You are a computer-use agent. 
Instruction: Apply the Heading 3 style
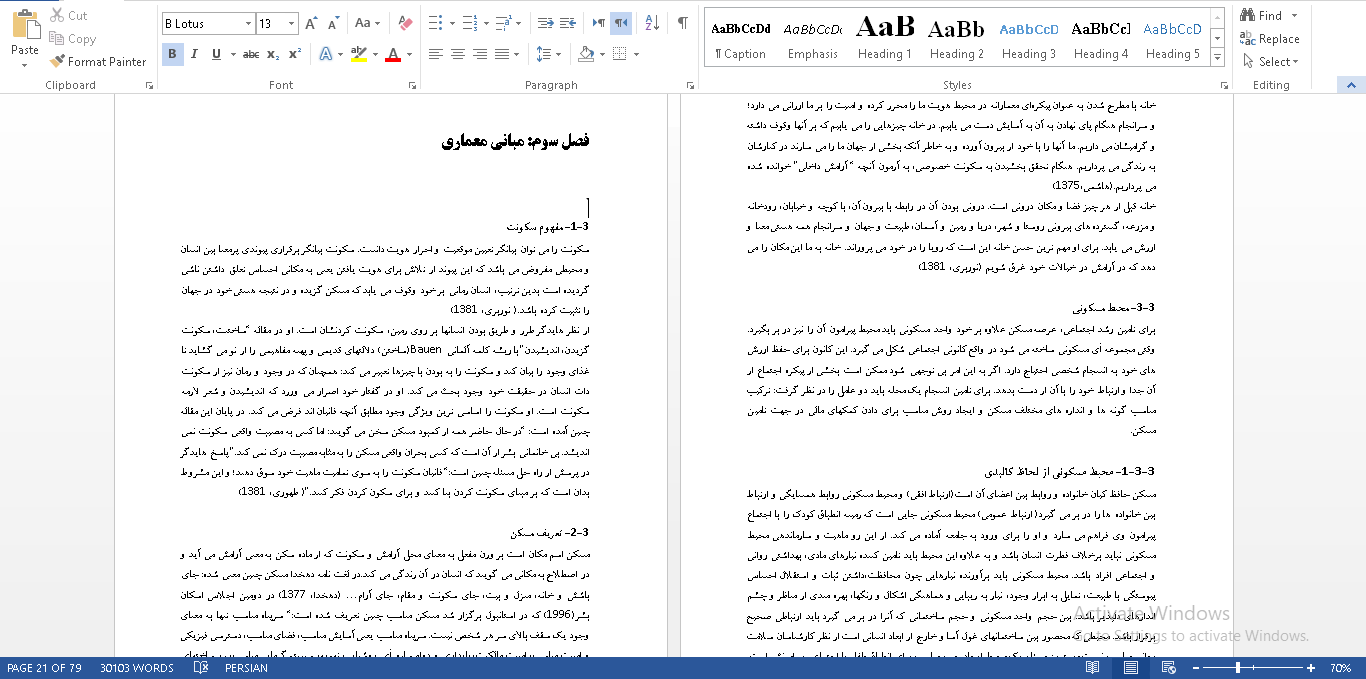[1029, 40]
